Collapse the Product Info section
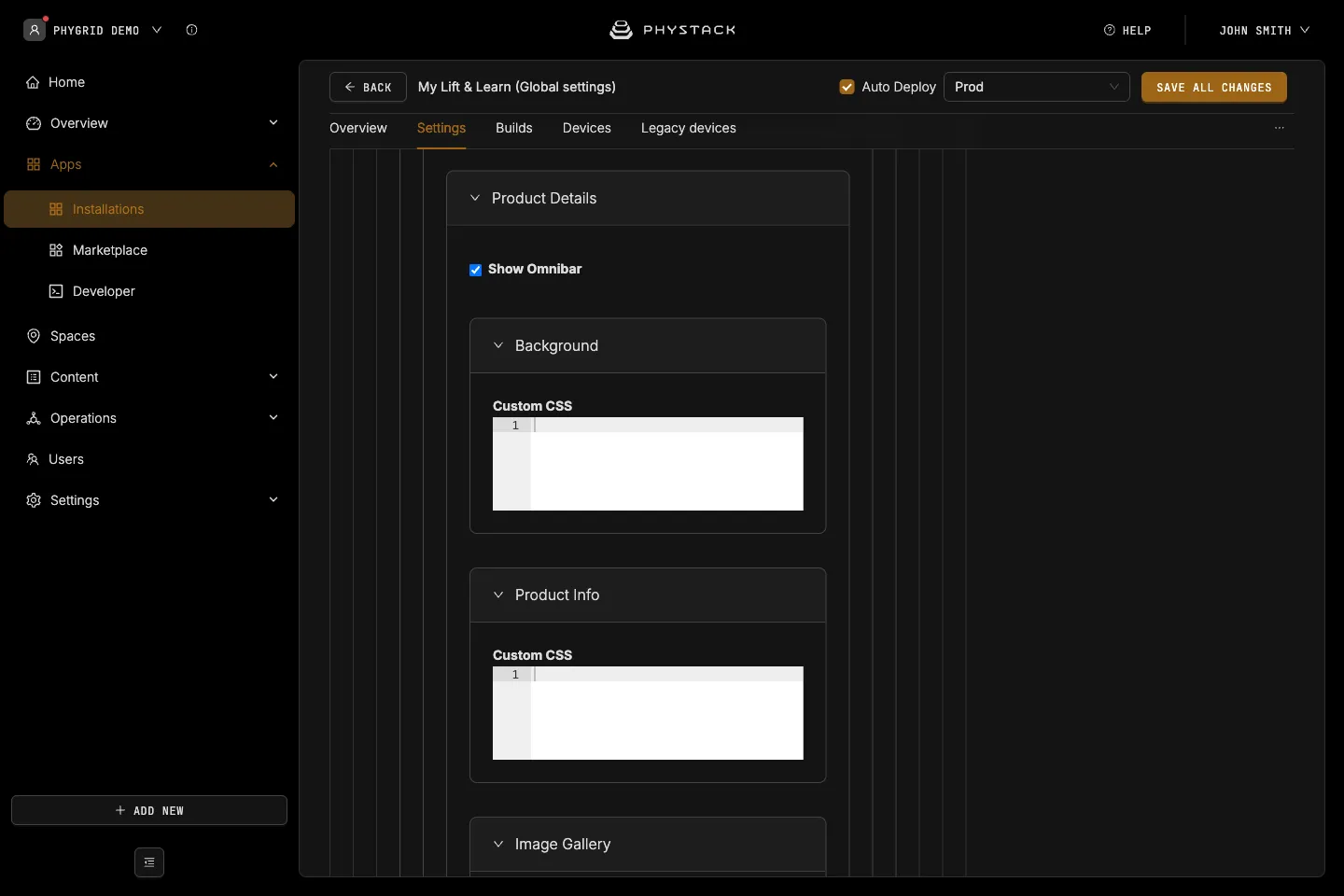 pos(498,595)
